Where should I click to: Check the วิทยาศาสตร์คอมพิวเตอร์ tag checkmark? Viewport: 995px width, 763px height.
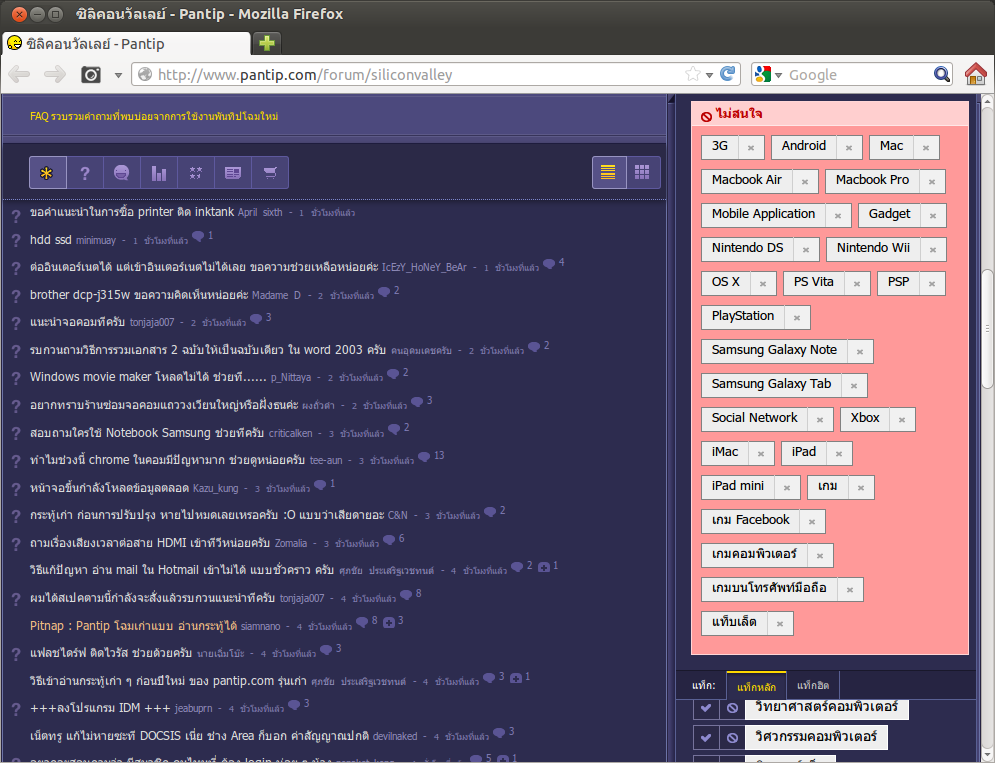coord(706,708)
